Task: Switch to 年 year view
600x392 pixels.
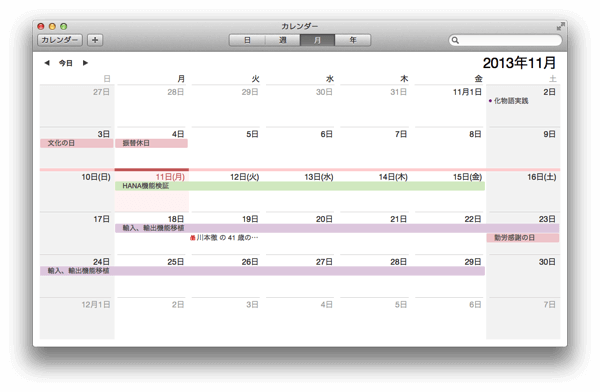Action: 352,40
